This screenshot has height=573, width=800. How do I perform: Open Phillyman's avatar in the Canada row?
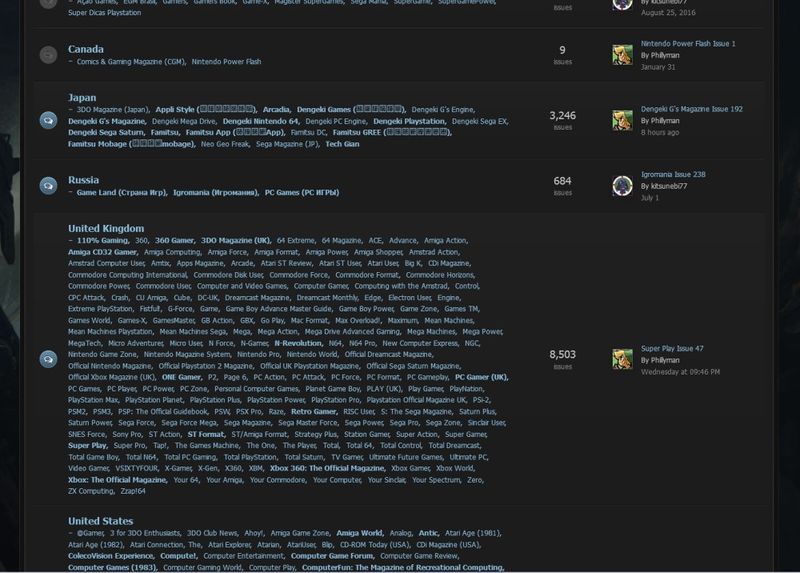pos(622,55)
